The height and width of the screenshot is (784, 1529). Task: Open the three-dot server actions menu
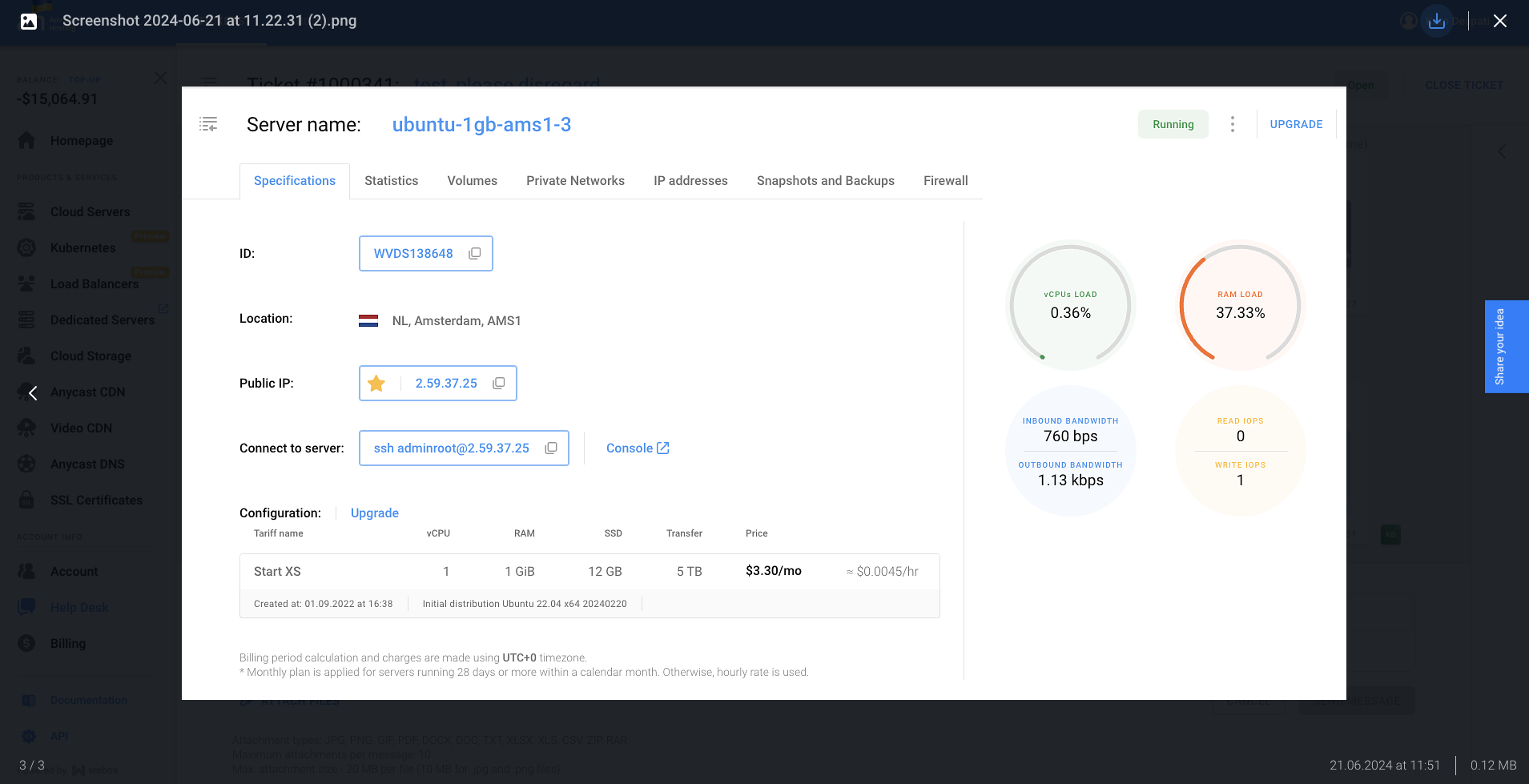pyautogui.click(x=1233, y=124)
